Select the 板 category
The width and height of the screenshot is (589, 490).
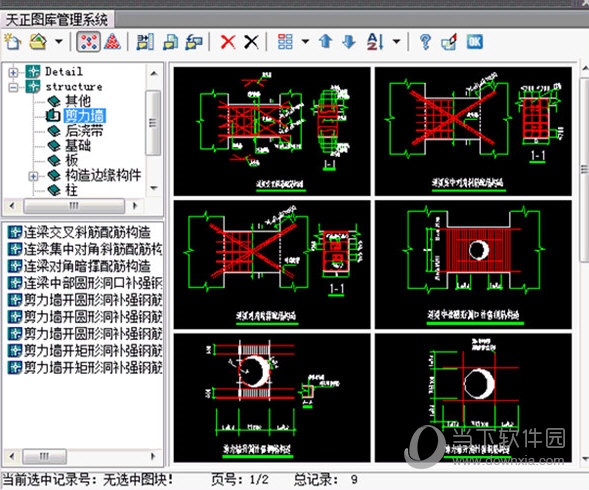click(x=72, y=160)
